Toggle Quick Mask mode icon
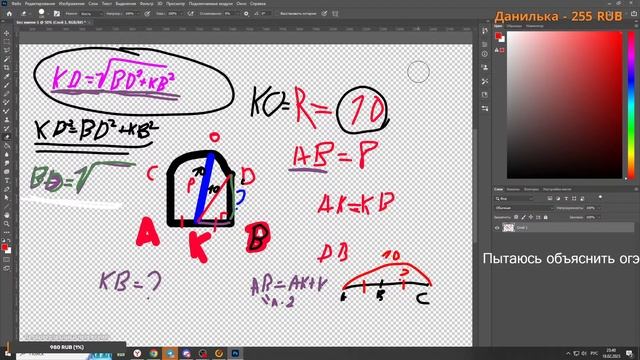Image resolution: width=640 pixels, height=360 pixels. pyautogui.click(x=6, y=260)
